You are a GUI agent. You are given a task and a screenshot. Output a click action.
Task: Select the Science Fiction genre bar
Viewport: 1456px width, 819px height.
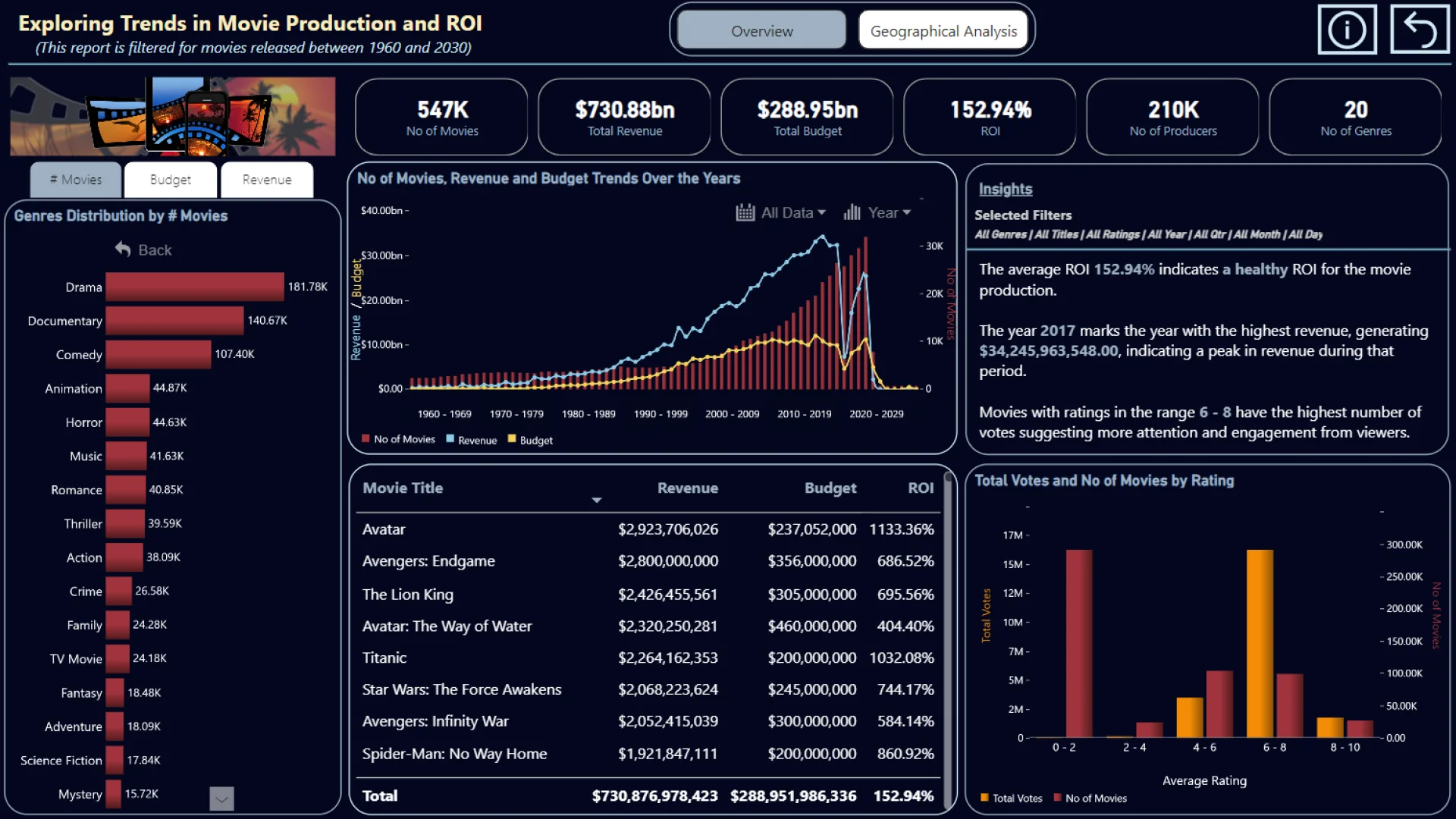tap(115, 760)
